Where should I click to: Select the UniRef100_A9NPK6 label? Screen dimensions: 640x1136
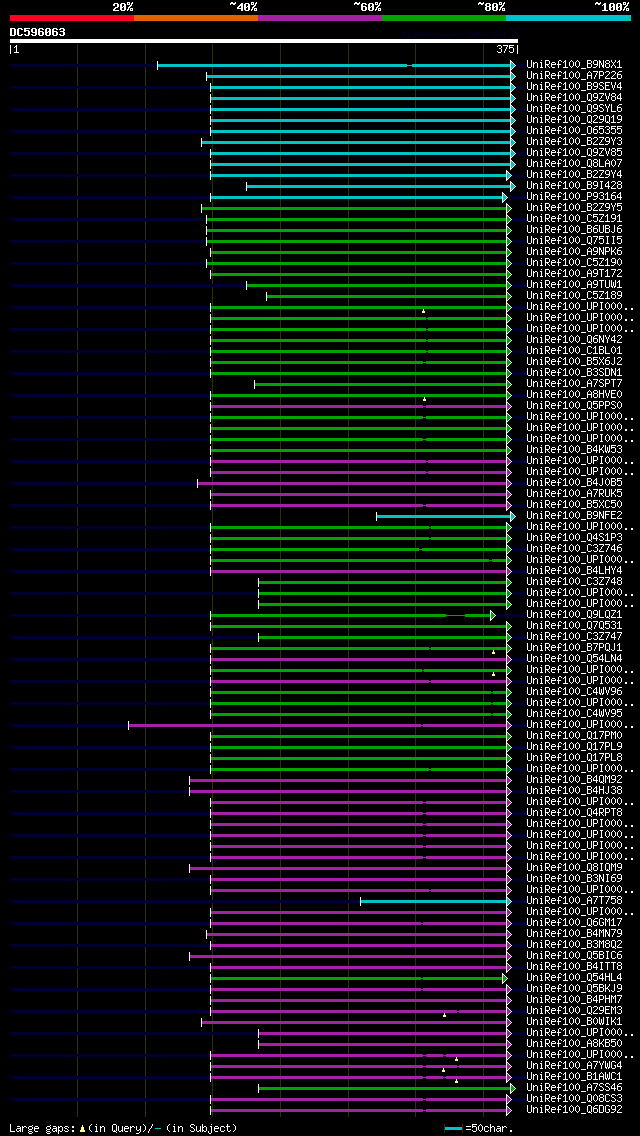(x=574, y=252)
